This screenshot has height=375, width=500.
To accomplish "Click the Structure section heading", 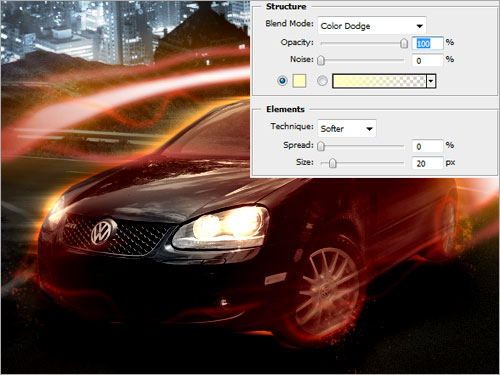I will coord(286,6).
